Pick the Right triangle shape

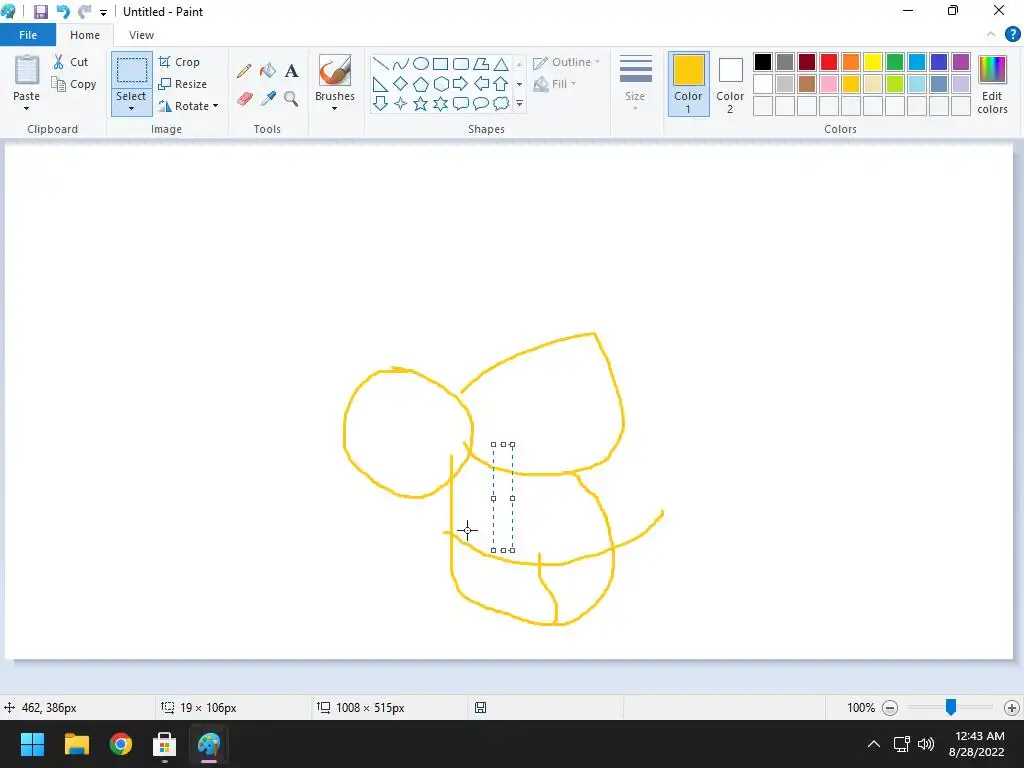pos(381,84)
